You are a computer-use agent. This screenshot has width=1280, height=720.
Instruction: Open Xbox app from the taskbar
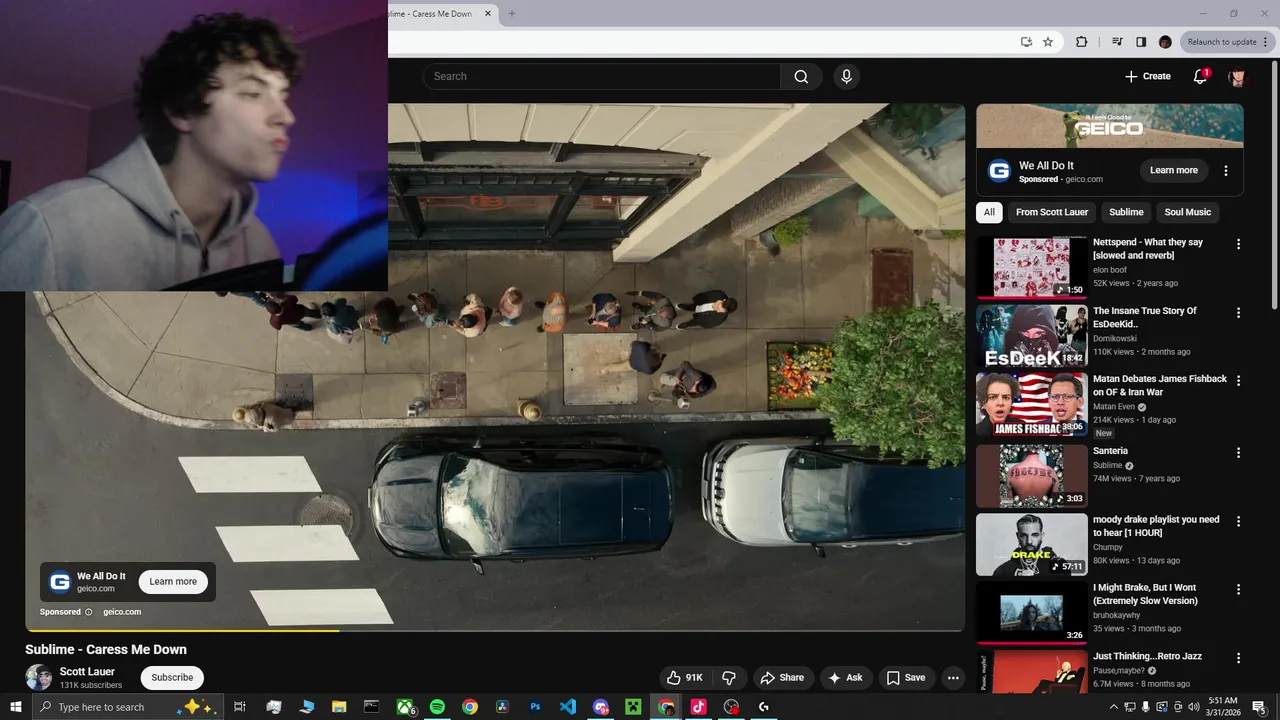coord(405,707)
